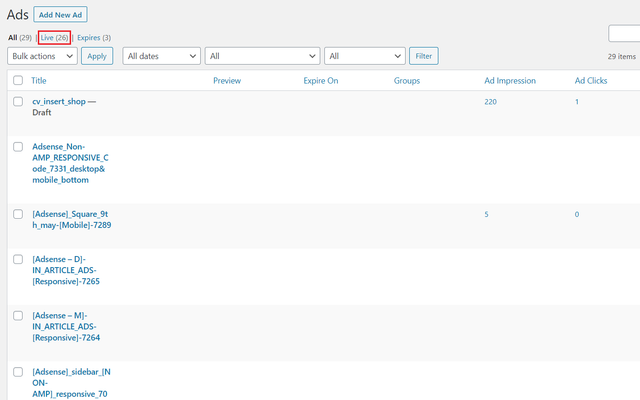
Task: Switch to Expires (3) ads filter
Action: (94, 38)
